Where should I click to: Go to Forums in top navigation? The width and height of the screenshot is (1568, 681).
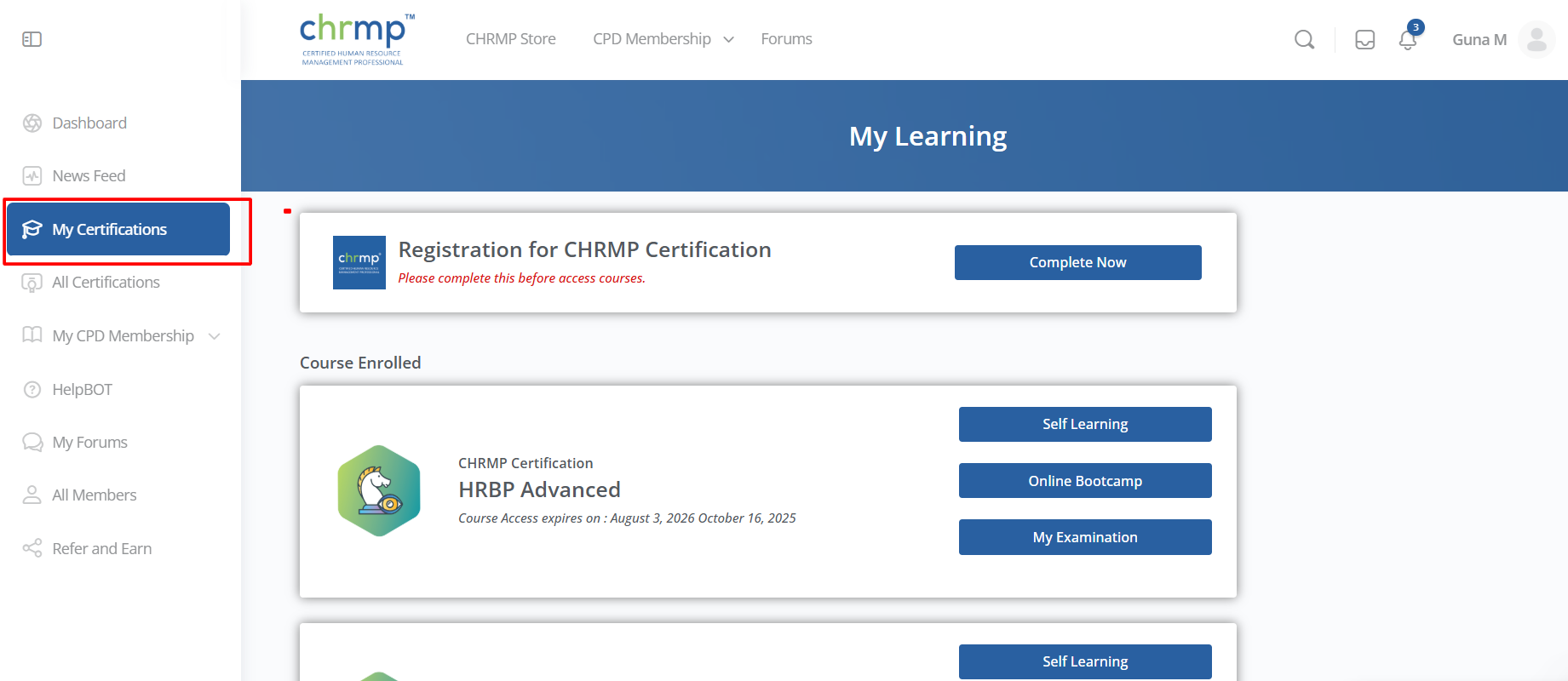[786, 39]
